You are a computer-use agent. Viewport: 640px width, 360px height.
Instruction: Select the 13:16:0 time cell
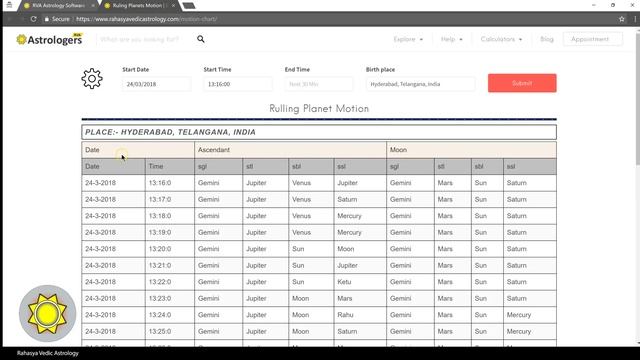click(x=170, y=183)
